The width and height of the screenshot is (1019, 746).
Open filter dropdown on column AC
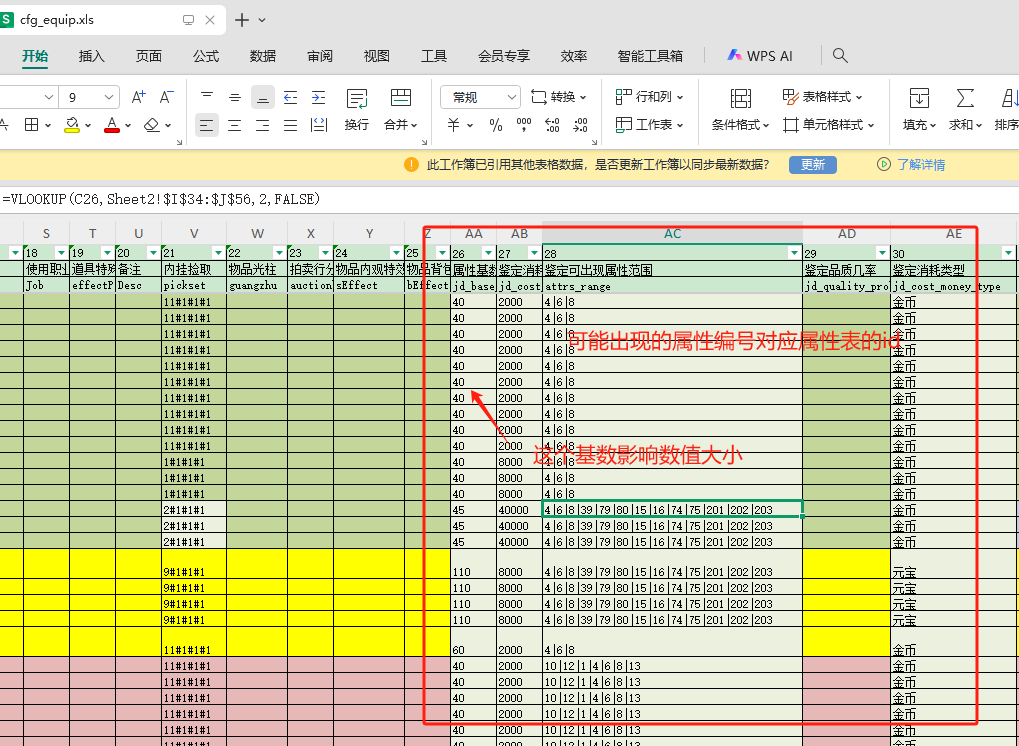(x=794, y=253)
